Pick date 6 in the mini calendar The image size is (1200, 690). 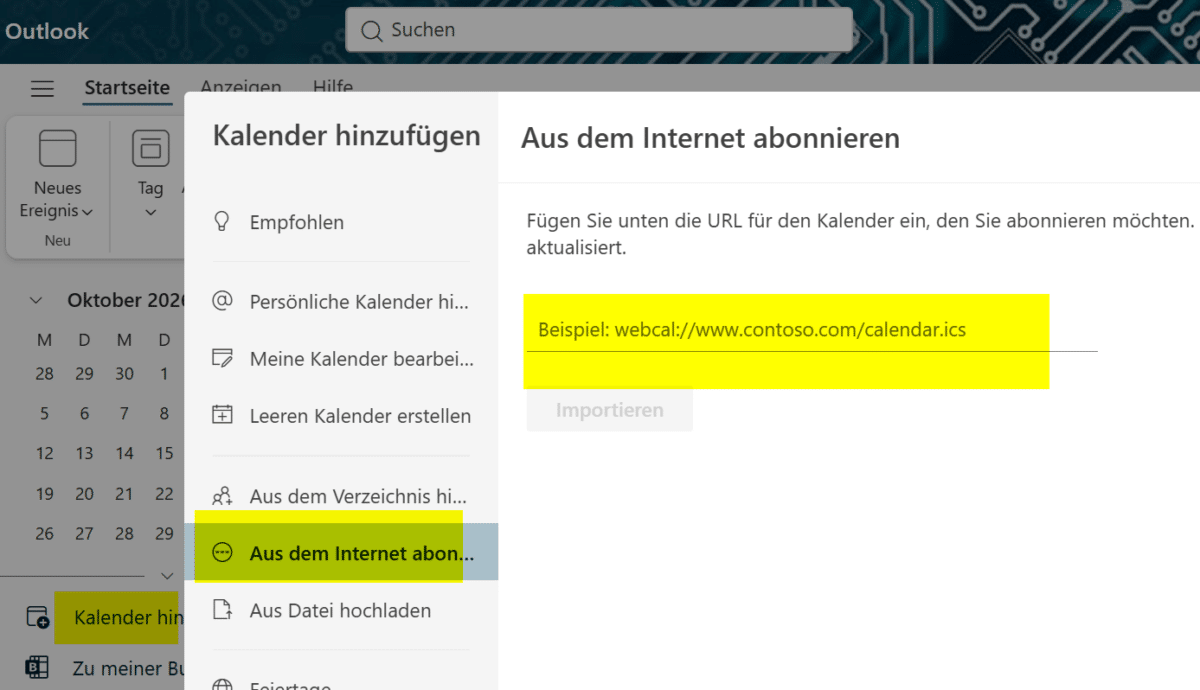(84, 413)
